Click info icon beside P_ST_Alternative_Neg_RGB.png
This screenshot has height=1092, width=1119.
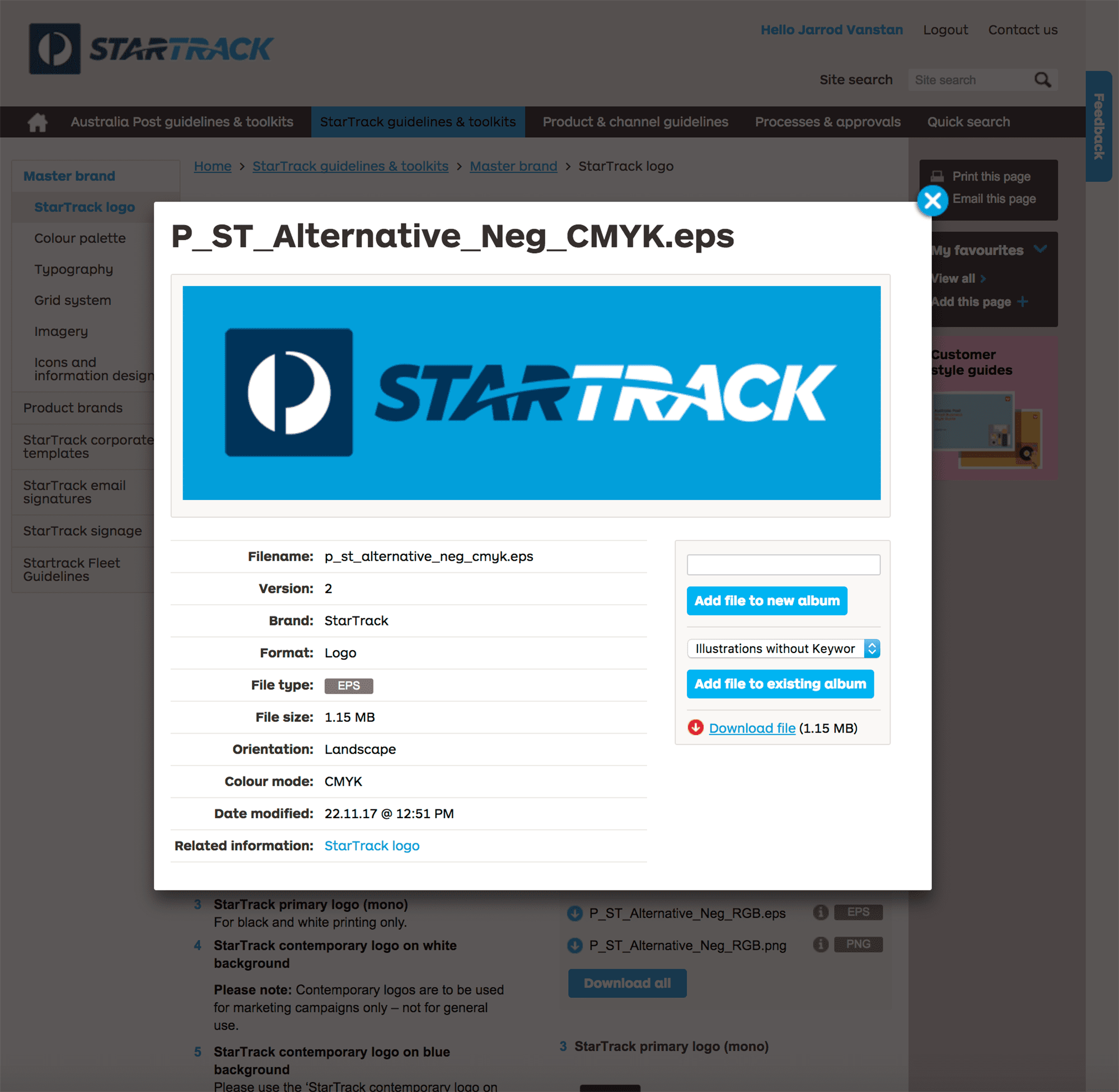click(x=820, y=944)
